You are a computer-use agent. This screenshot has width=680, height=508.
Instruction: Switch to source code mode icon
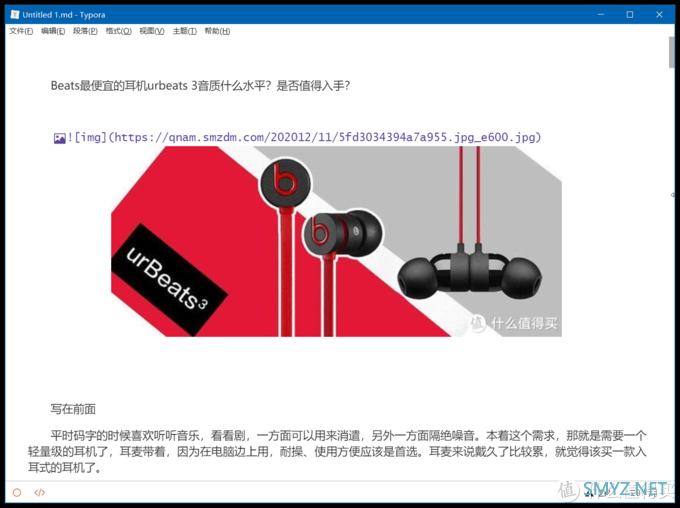(x=39, y=492)
